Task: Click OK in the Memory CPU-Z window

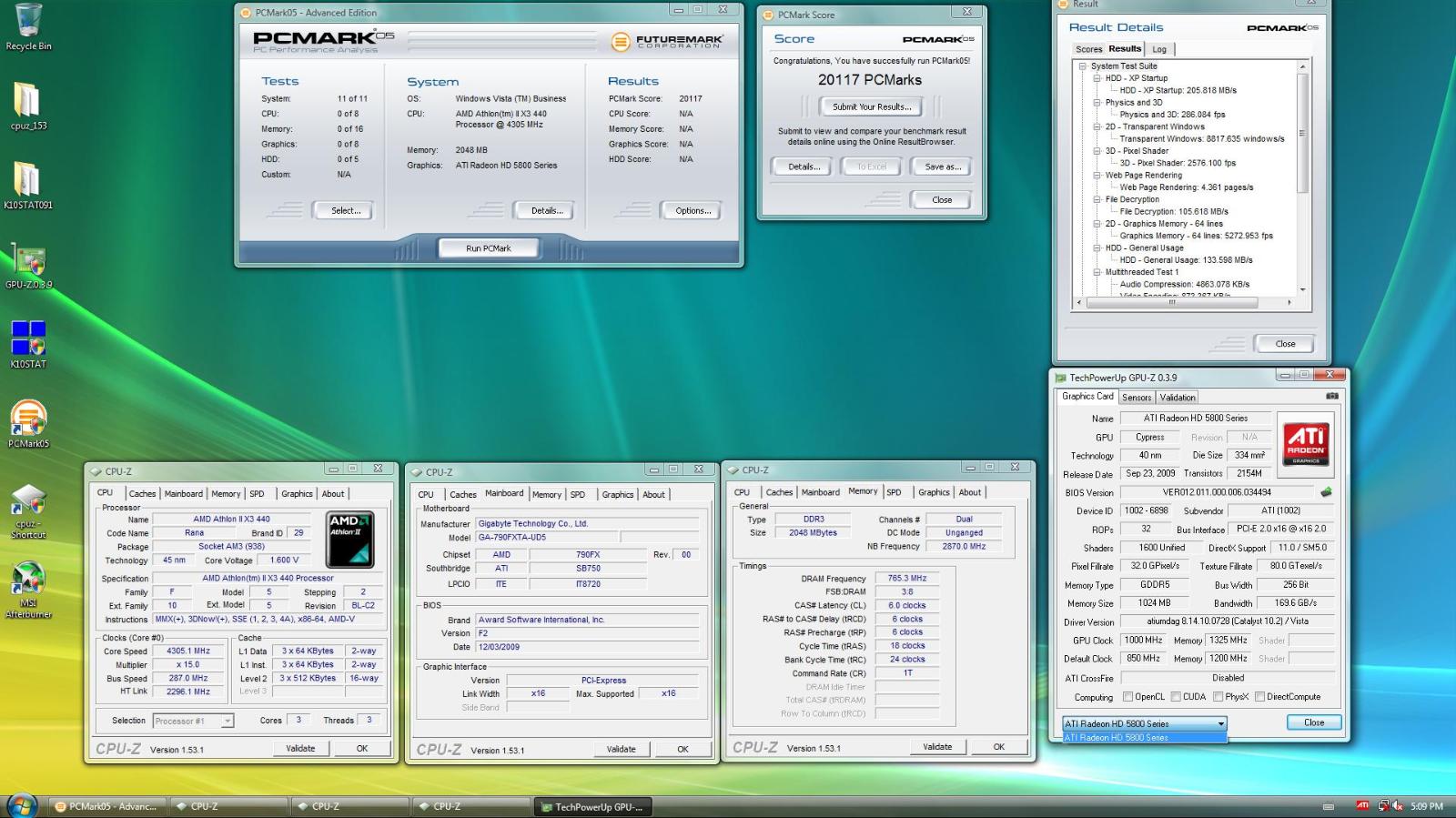Action: click(999, 747)
